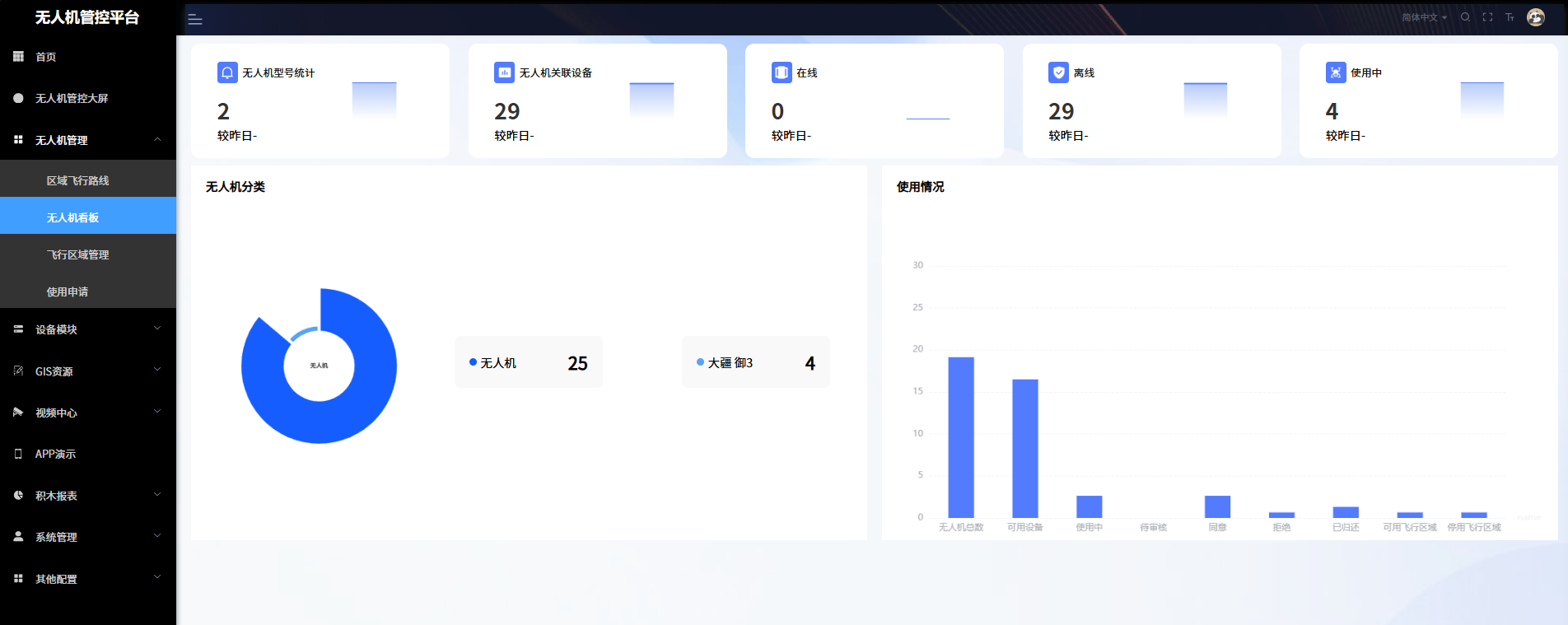Navigate to 首页 in the sidebar
The height and width of the screenshot is (625, 1568).
[46, 57]
